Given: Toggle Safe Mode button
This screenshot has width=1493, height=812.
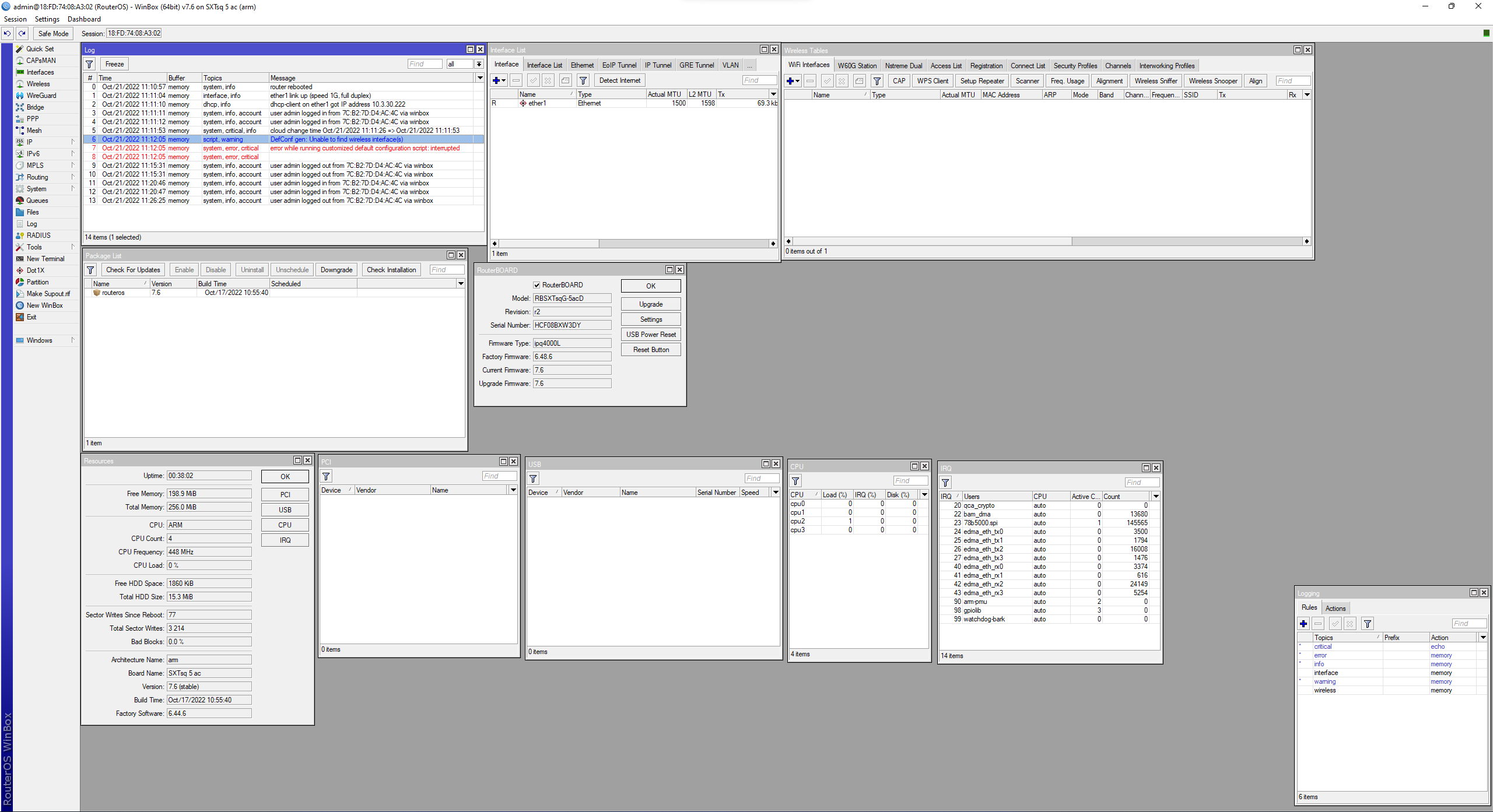Looking at the screenshot, I should (53, 33).
